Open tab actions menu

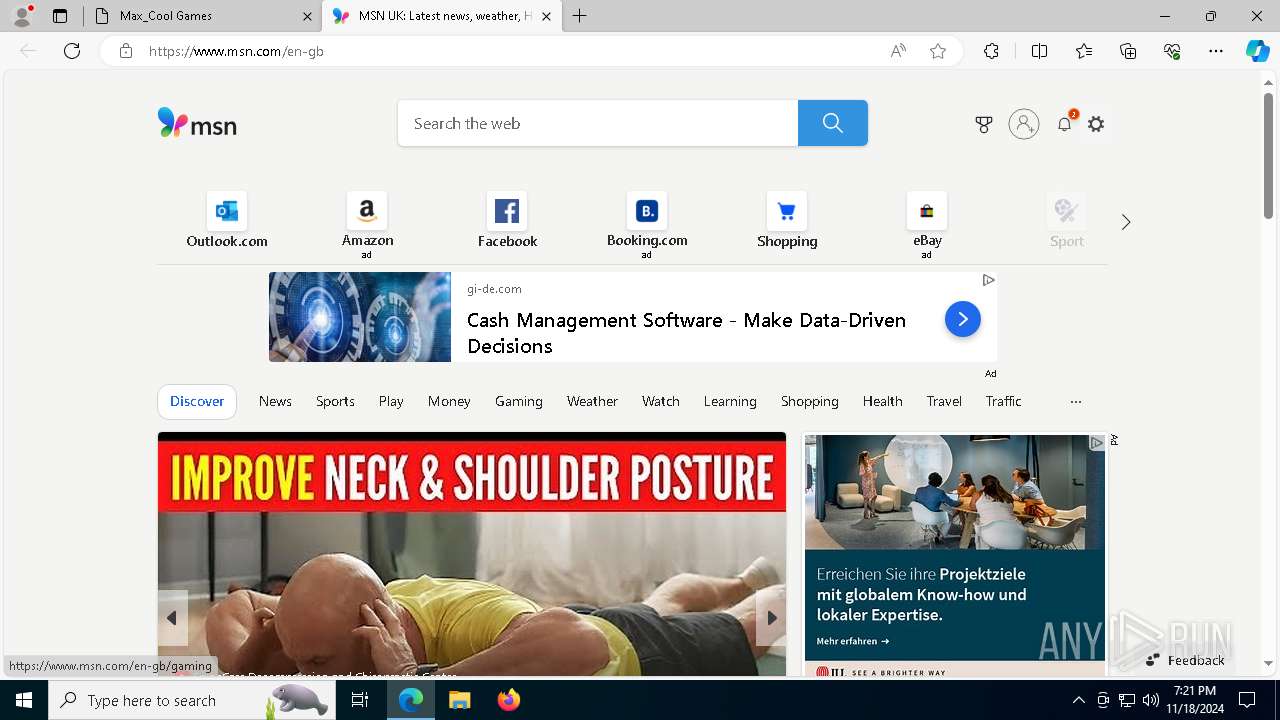60,16
